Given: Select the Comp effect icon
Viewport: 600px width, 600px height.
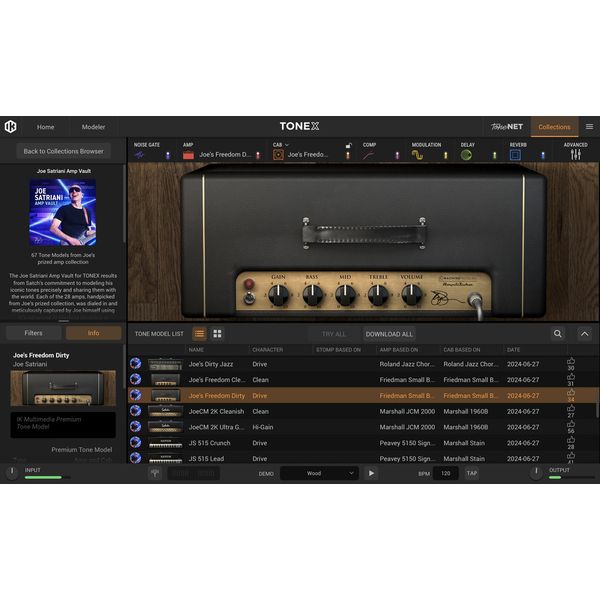Looking at the screenshot, I should point(368,155).
